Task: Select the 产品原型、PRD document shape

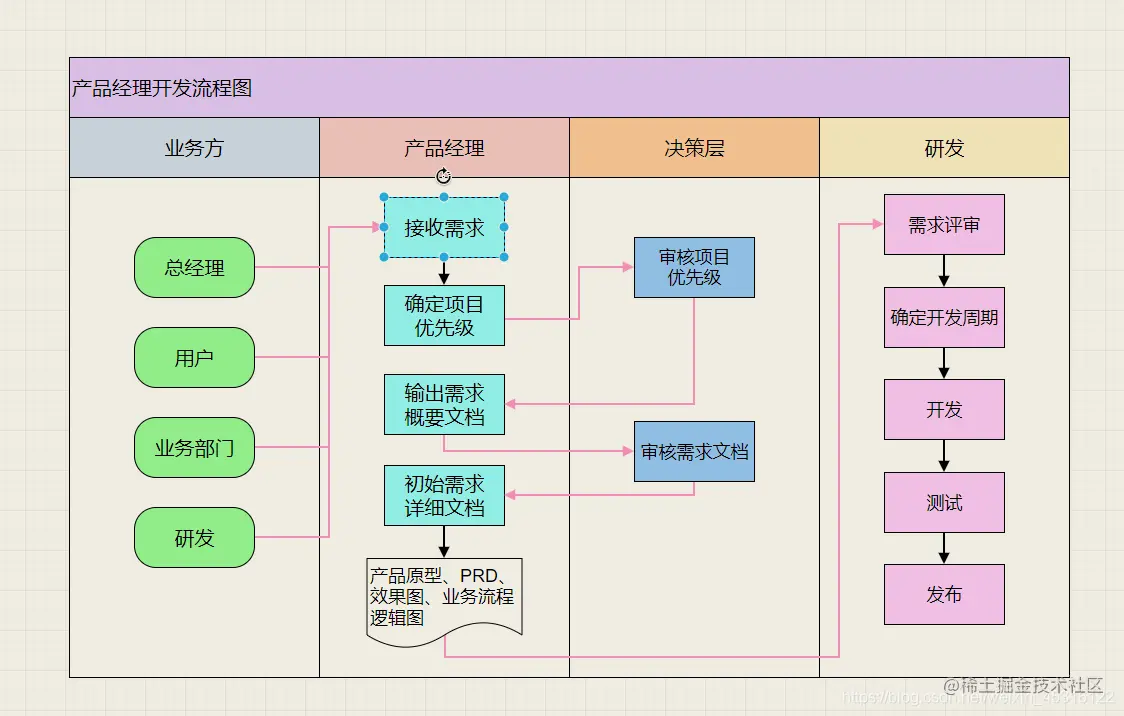Action: click(x=444, y=601)
